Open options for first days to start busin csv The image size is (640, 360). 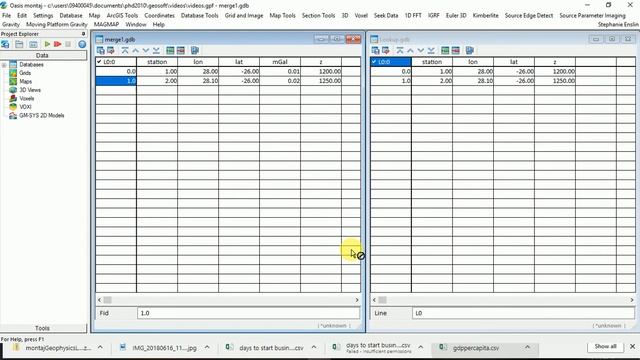314,347
